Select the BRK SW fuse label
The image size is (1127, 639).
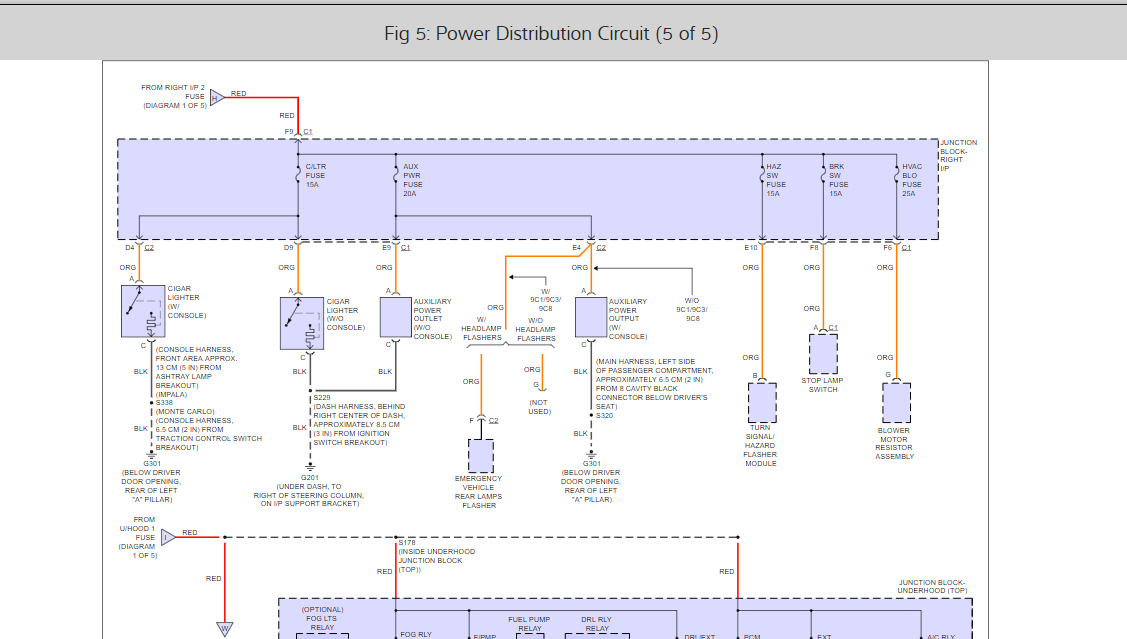pyautogui.click(x=838, y=180)
